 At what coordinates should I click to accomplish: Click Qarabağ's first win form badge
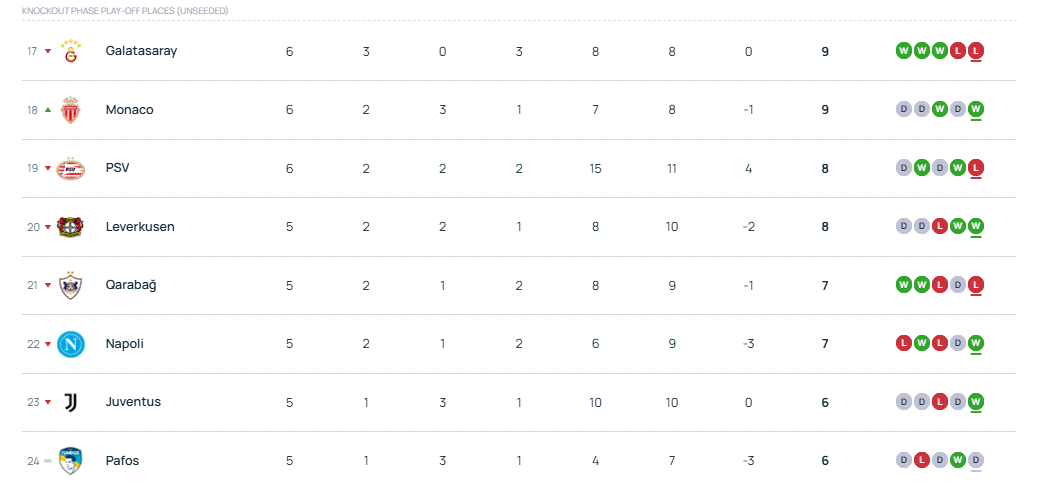point(903,285)
